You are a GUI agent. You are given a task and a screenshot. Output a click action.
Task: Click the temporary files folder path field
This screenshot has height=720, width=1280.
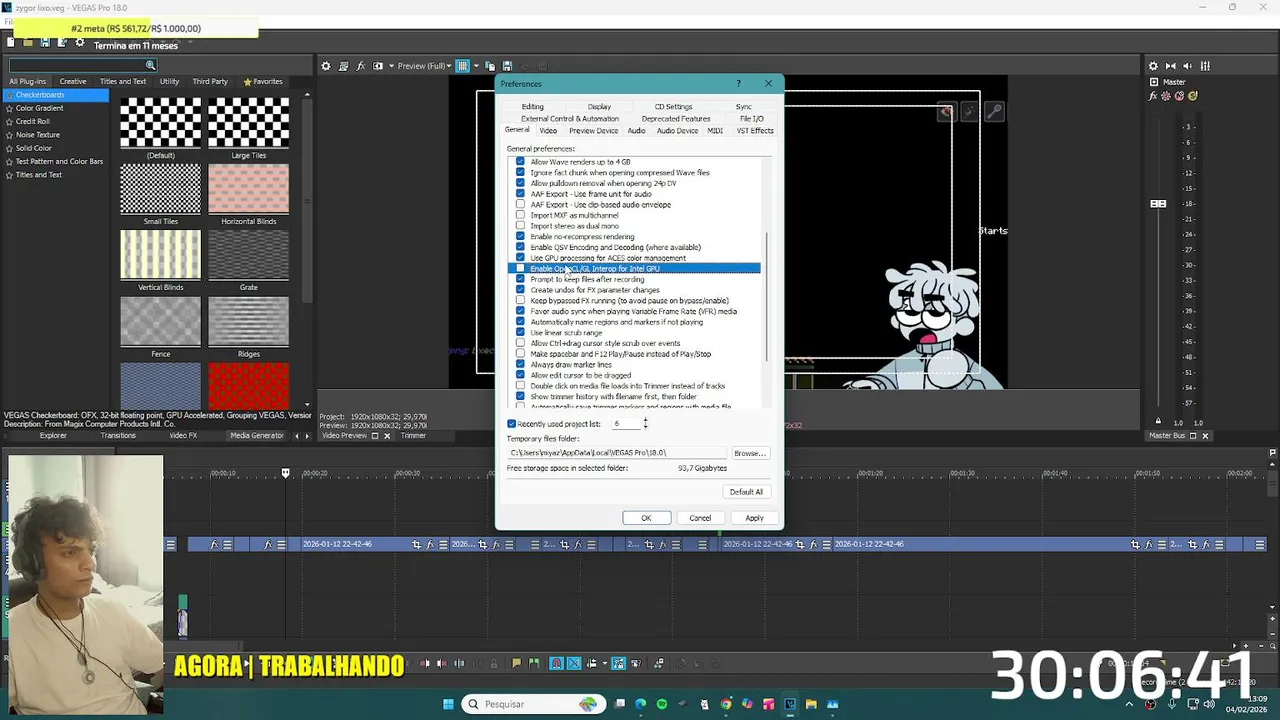click(x=615, y=453)
